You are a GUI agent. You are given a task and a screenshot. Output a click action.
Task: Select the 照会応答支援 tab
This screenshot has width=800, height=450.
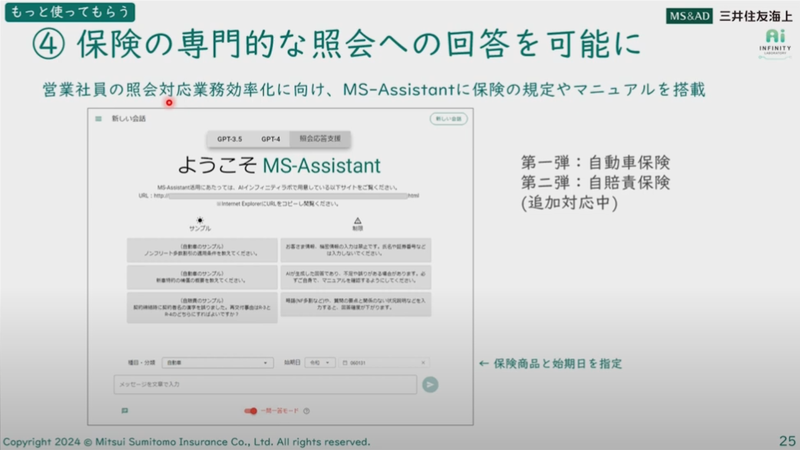click(320, 139)
